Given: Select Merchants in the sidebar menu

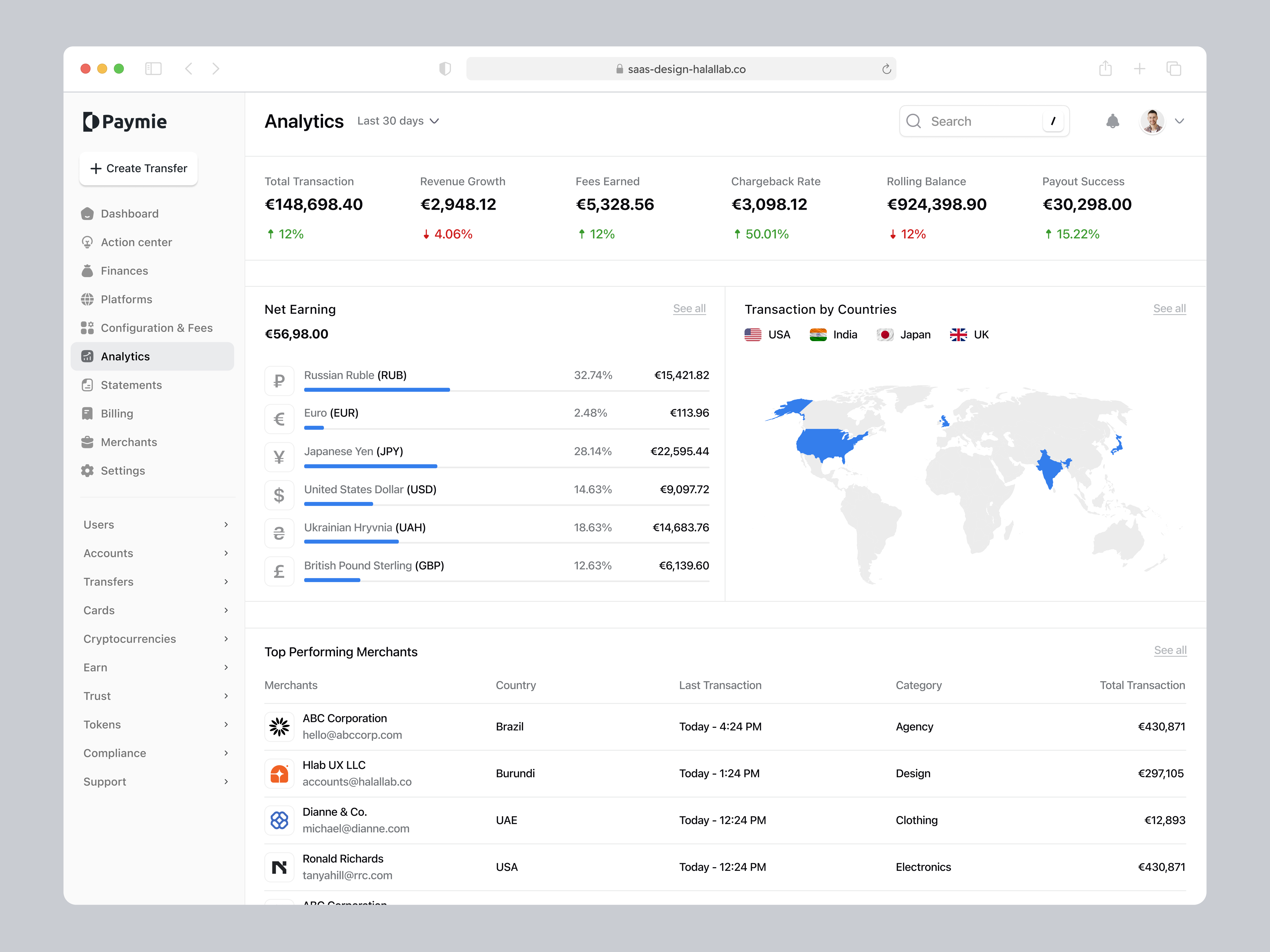Looking at the screenshot, I should (129, 442).
